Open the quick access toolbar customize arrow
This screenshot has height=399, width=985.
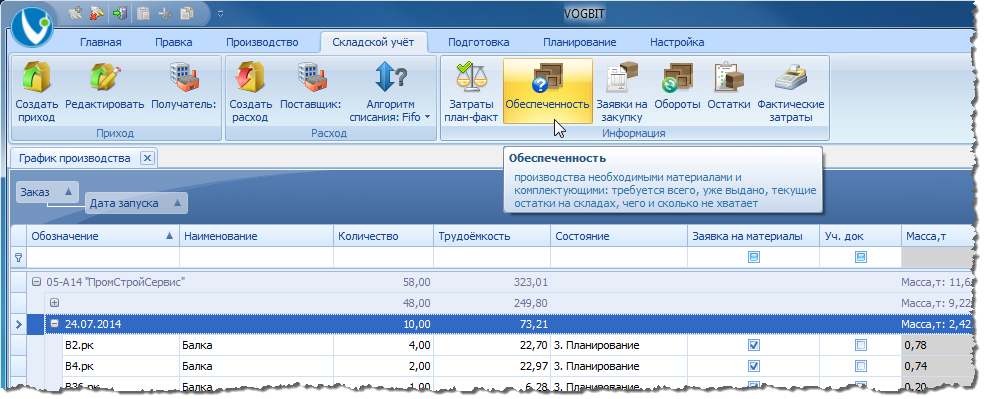pos(220,13)
